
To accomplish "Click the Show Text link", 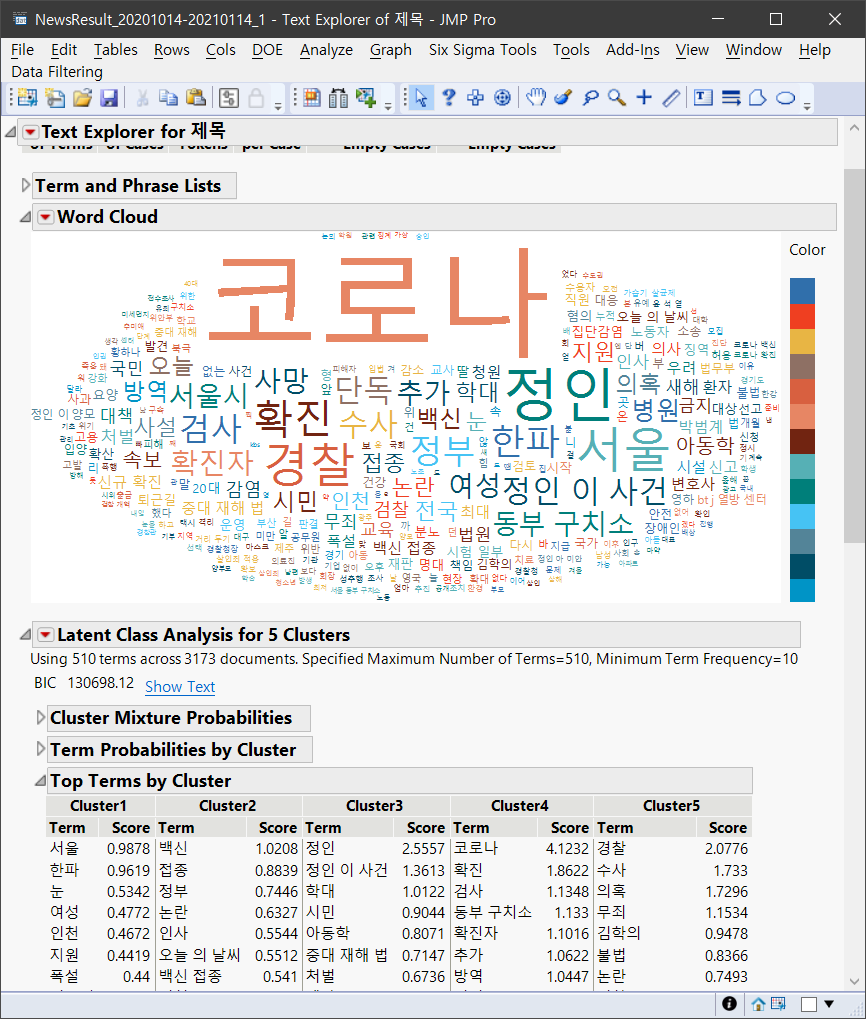I will [180, 687].
